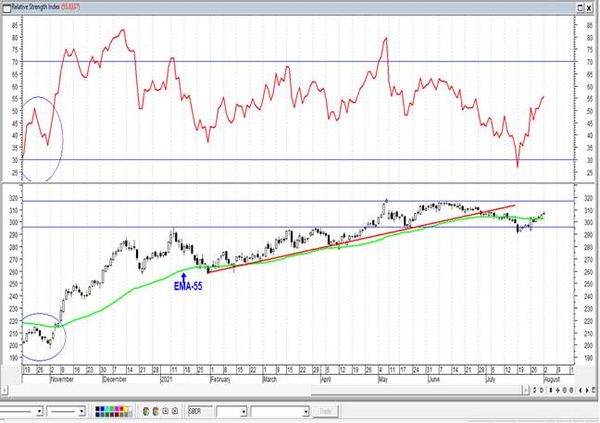The height and width of the screenshot is (423, 600).
Task: Click the vertical-scale arrows icon at bottom right
Action: pos(551,390)
